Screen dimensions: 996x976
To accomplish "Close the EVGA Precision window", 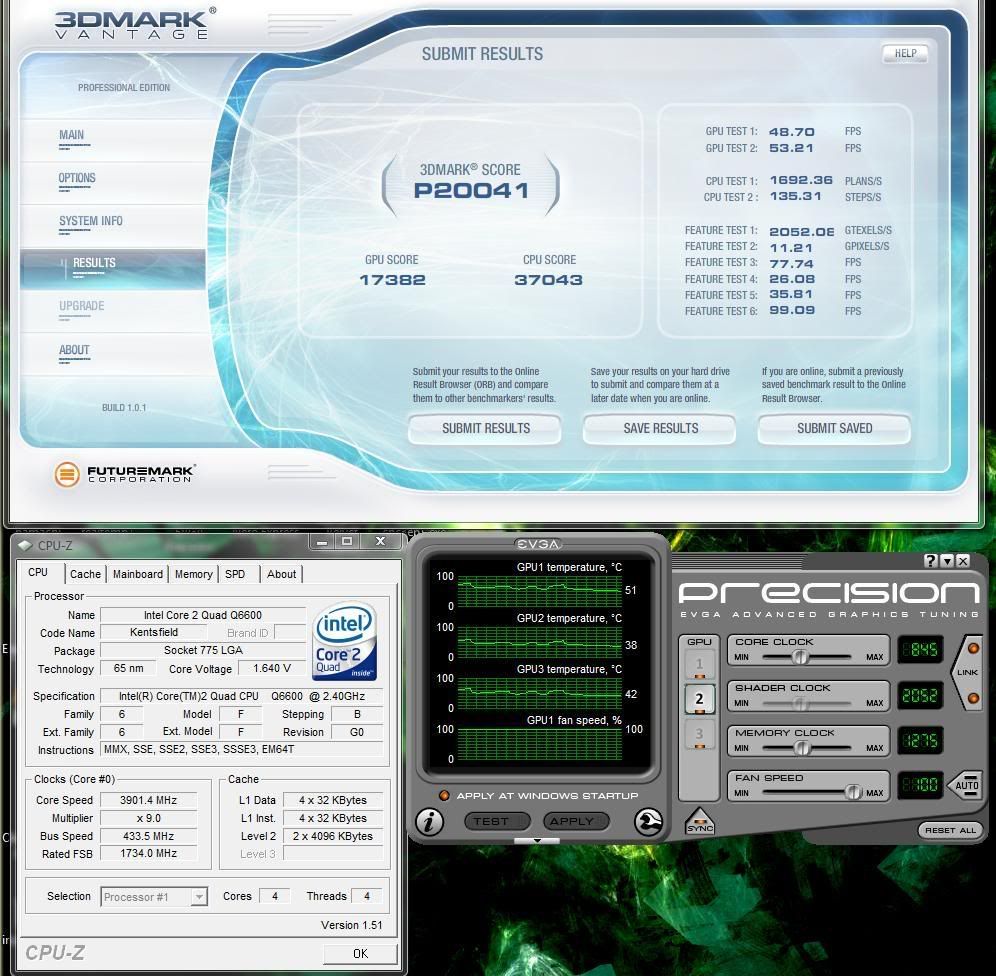I will pyautogui.click(x=963, y=561).
